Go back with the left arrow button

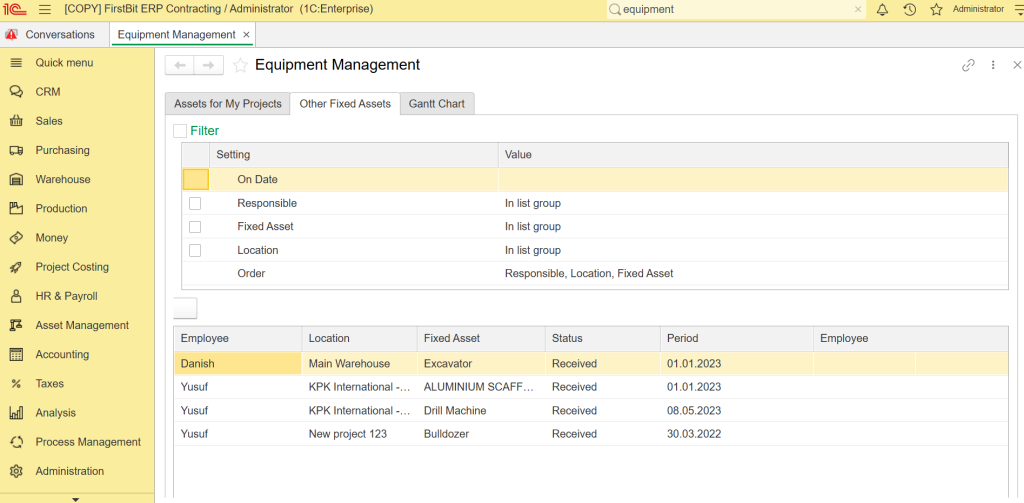pyautogui.click(x=180, y=65)
